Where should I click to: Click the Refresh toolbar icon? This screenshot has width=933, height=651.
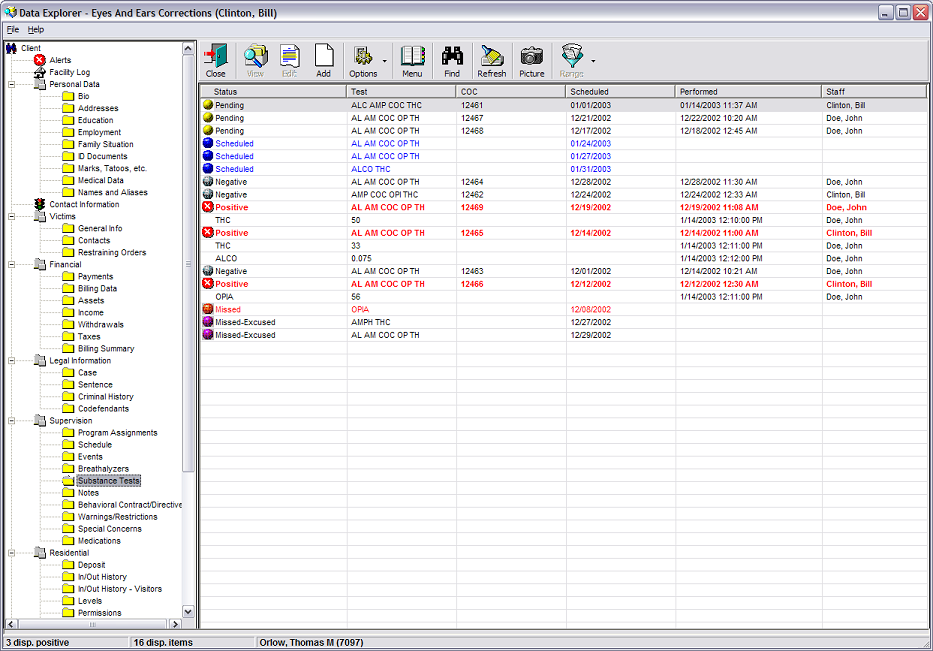[492, 57]
